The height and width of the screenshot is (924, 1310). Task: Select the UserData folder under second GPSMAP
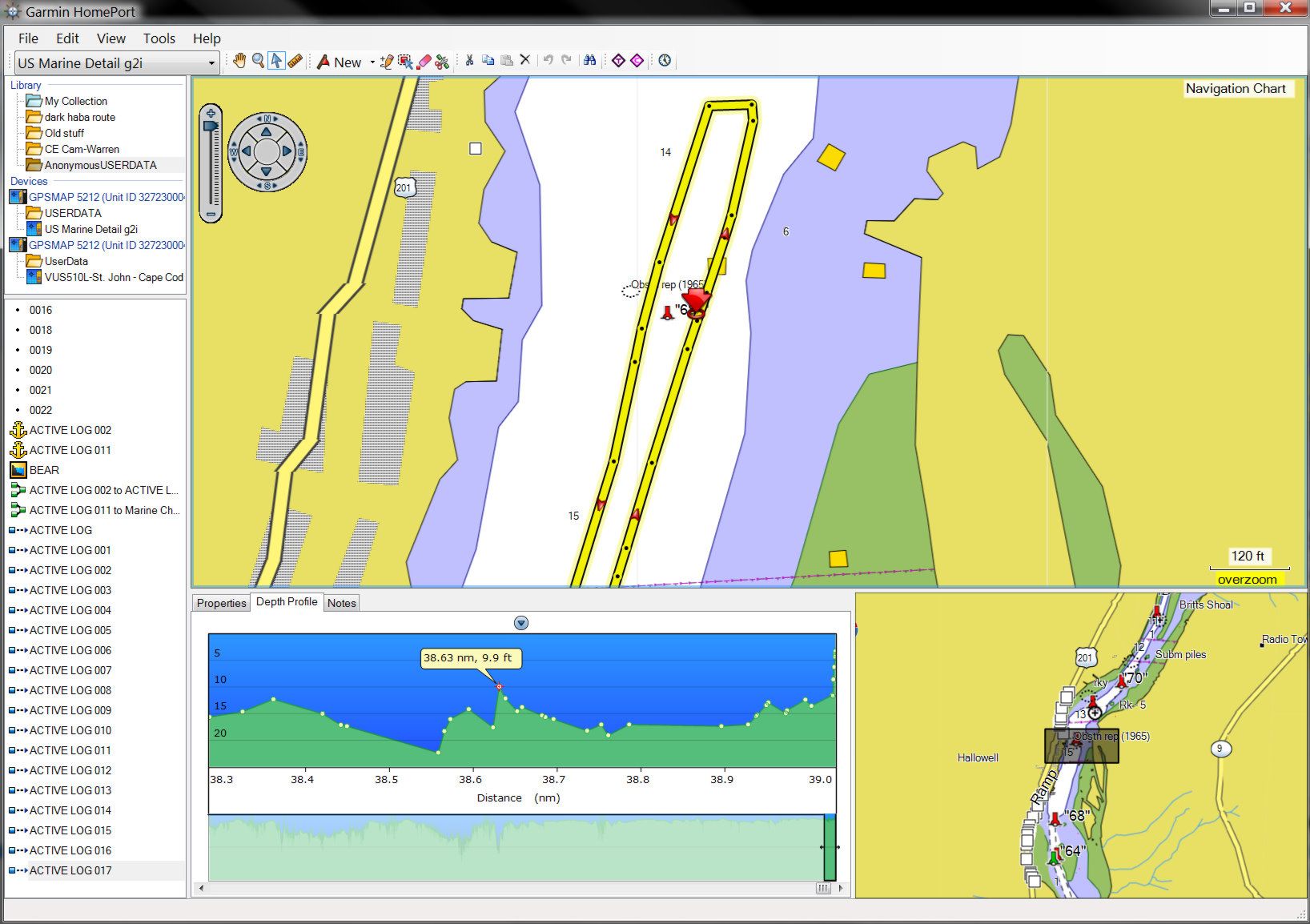(x=66, y=261)
